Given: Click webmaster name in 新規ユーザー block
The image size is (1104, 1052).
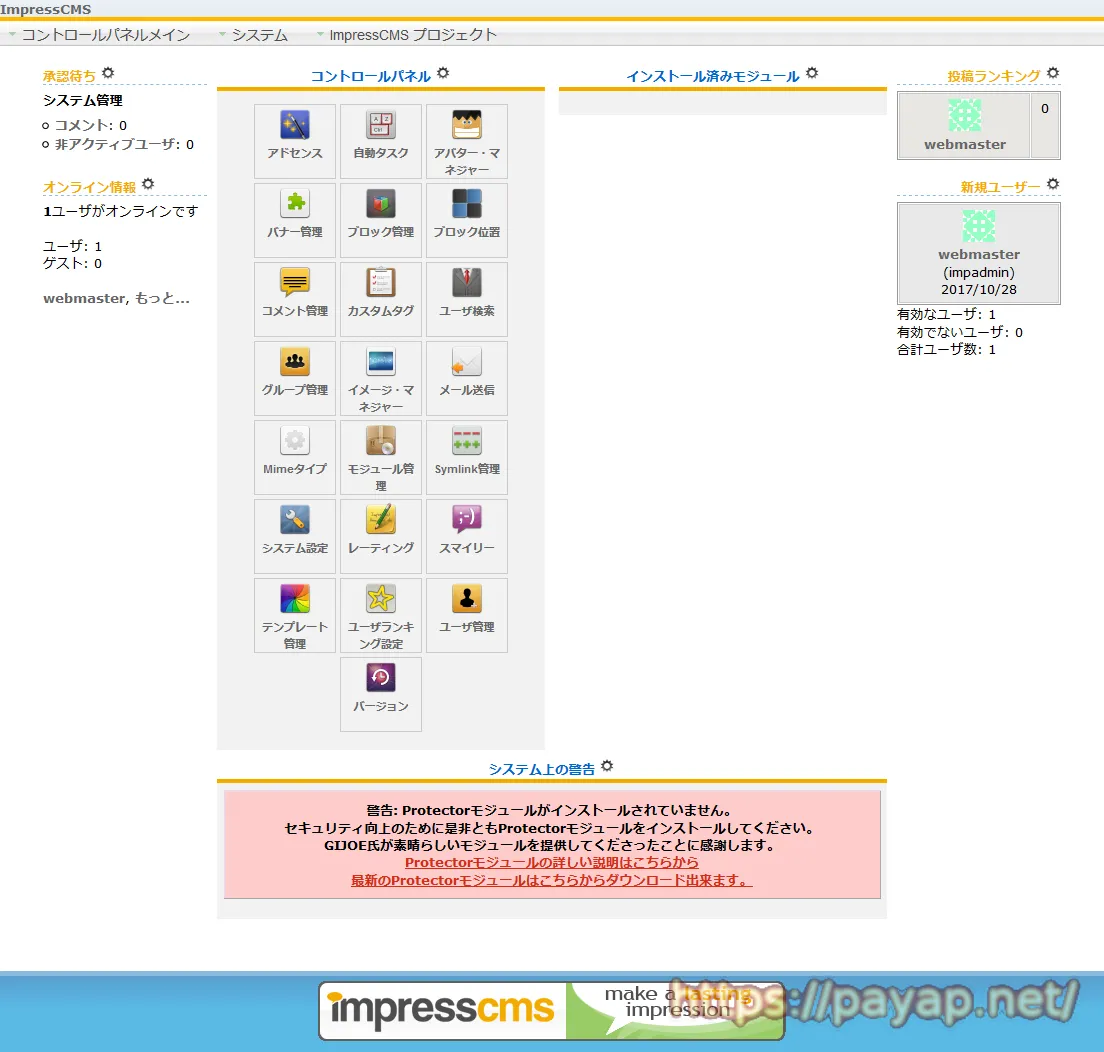Looking at the screenshot, I should (979, 254).
